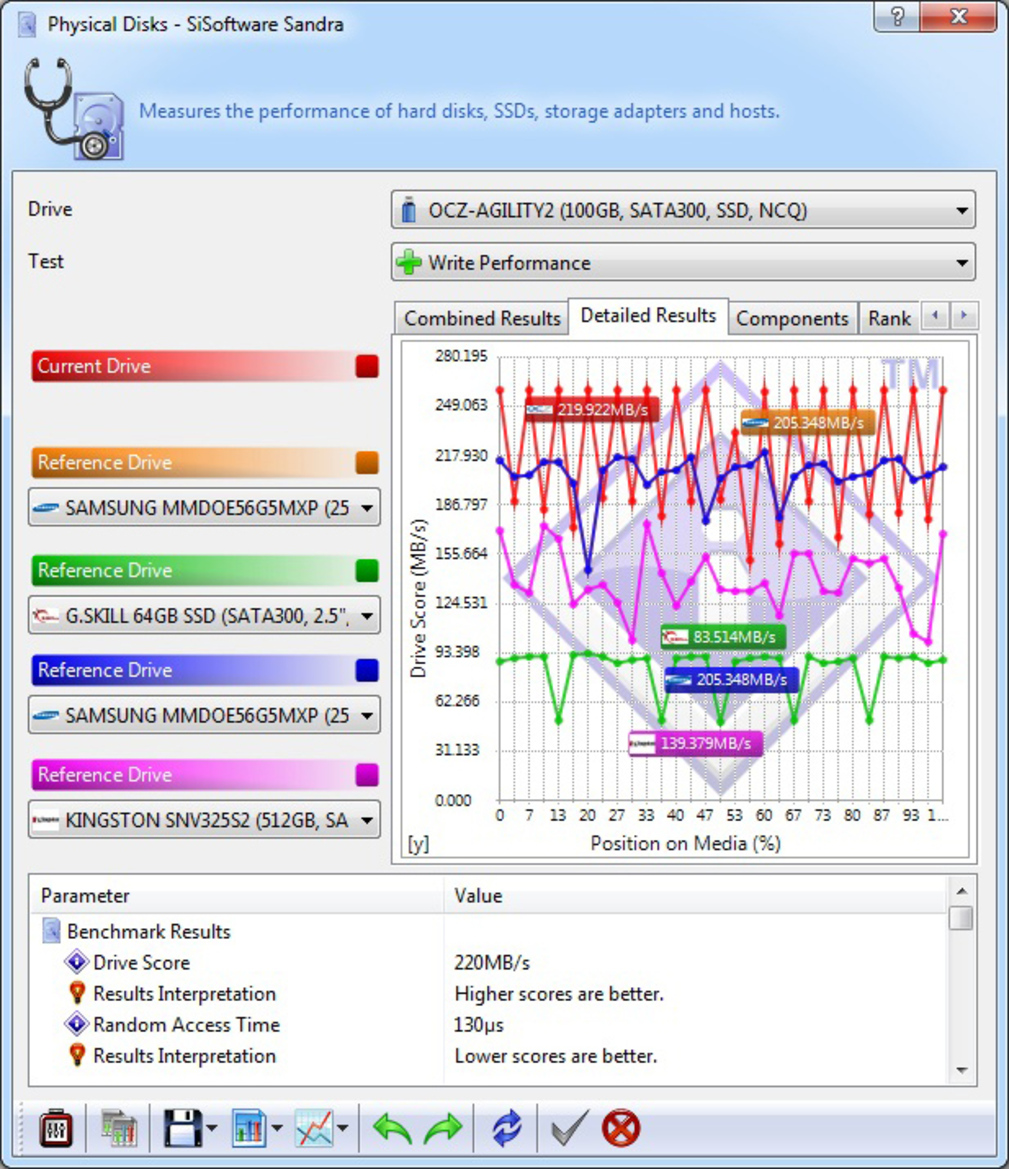Click the Drive Score diamond icon
Viewport: 1009px width, 1169px height.
(76, 962)
